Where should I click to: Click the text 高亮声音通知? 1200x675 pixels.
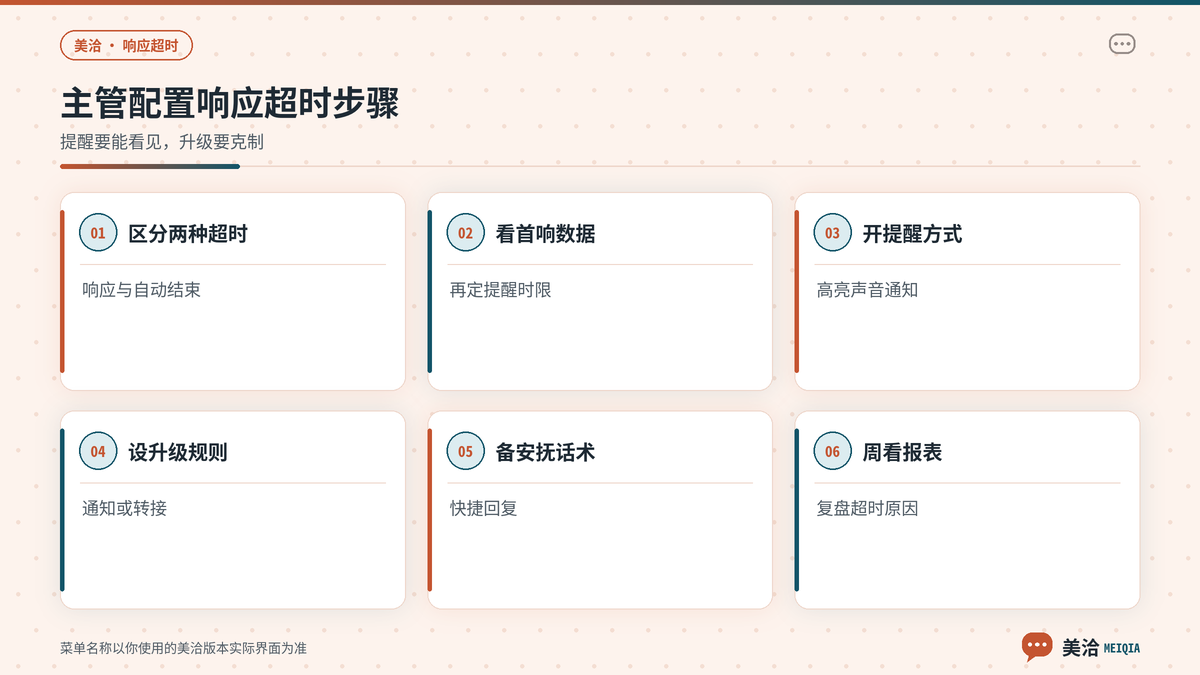click(x=867, y=290)
